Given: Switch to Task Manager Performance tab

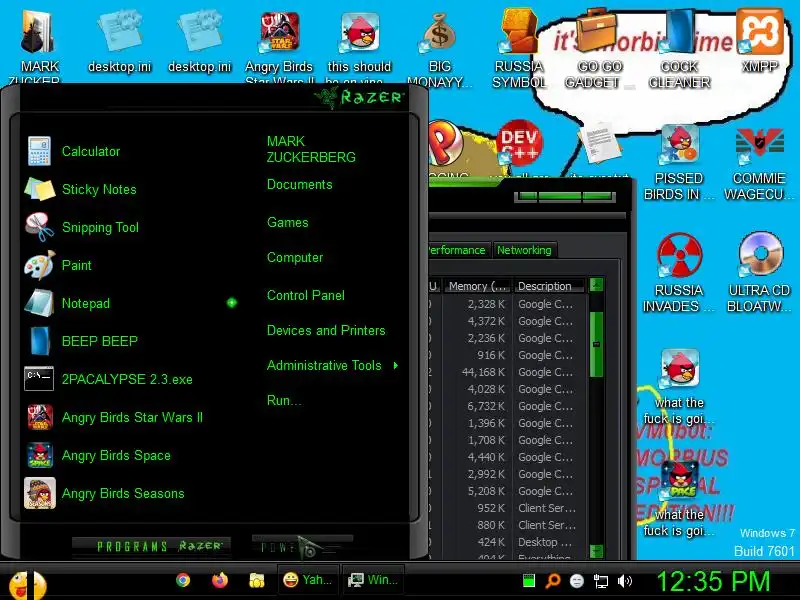Looking at the screenshot, I should (457, 250).
